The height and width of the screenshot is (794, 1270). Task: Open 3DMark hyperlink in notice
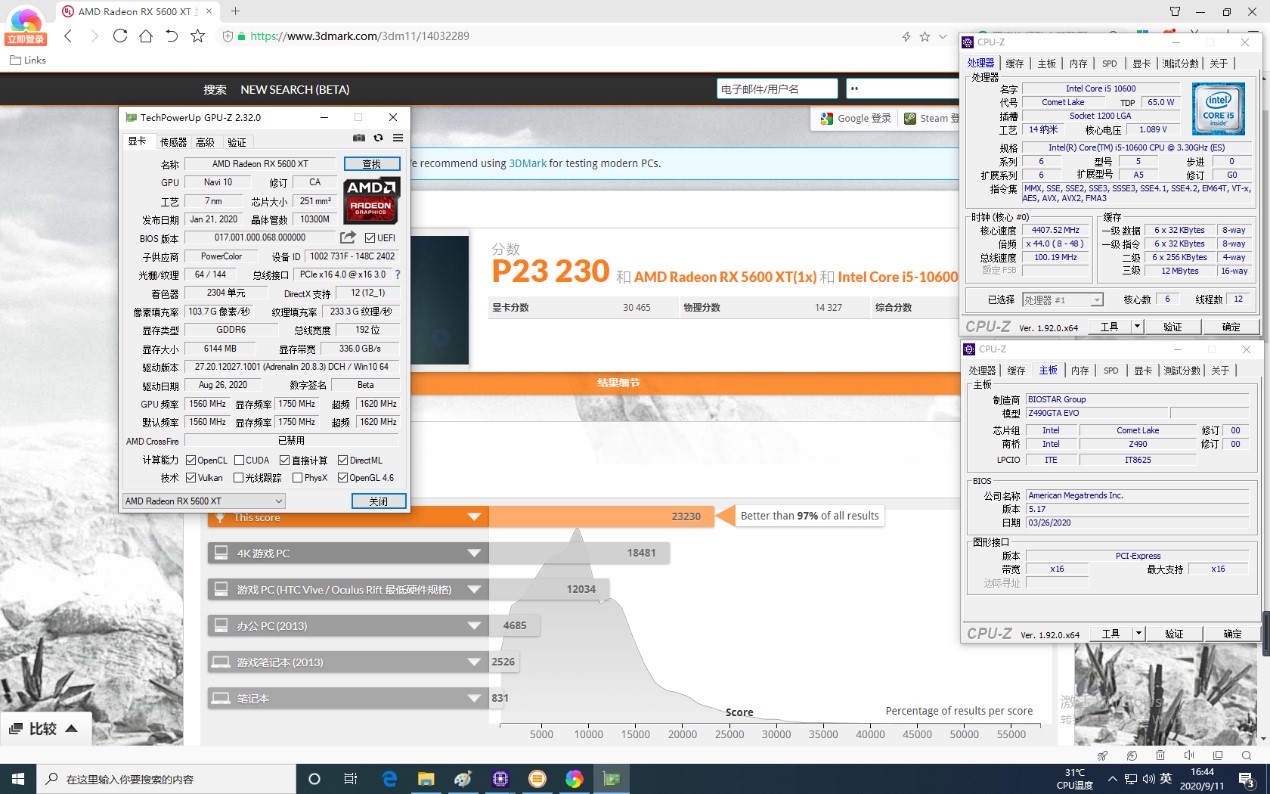point(527,163)
